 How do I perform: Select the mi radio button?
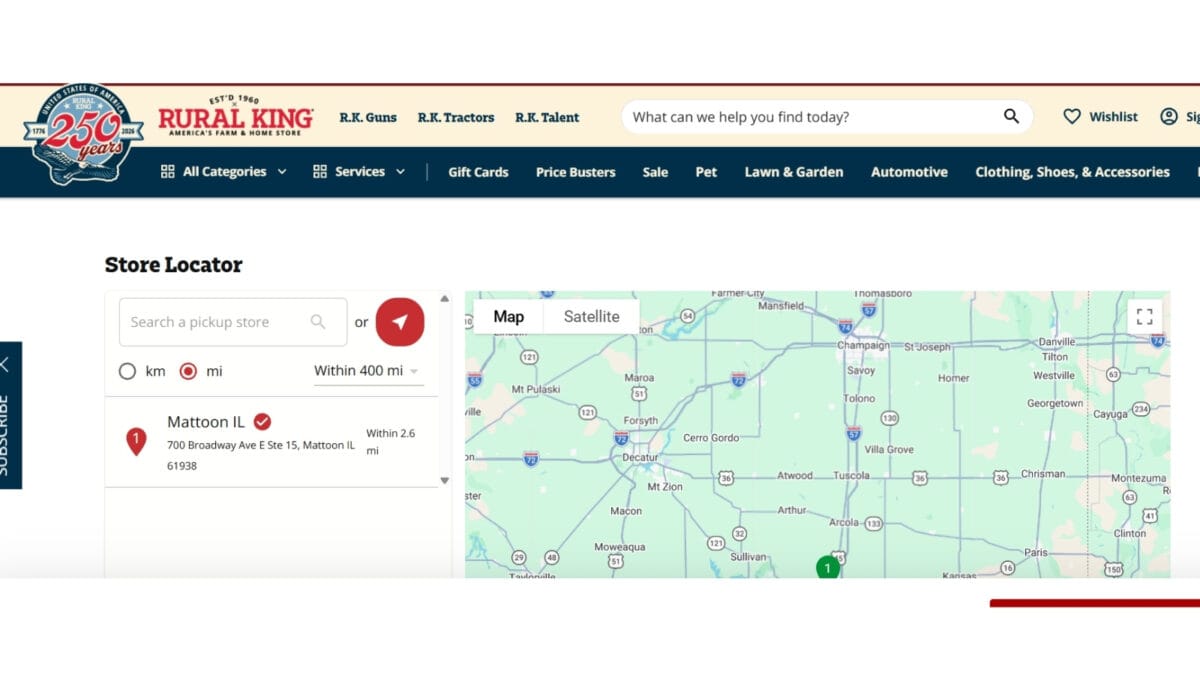point(188,371)
